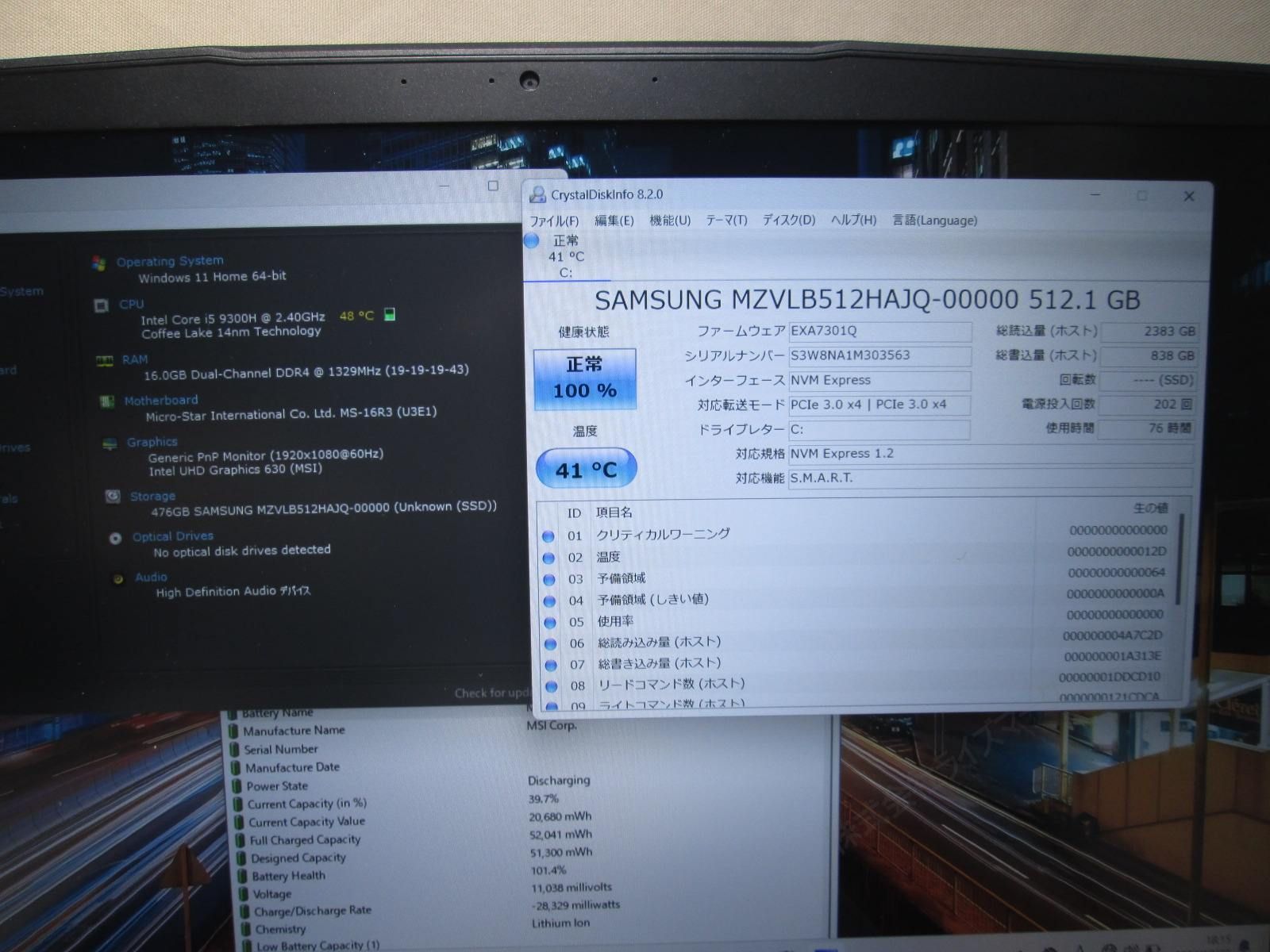
Task: Click the CrystalDiskInfo title bar app icon
Action: 537,194
